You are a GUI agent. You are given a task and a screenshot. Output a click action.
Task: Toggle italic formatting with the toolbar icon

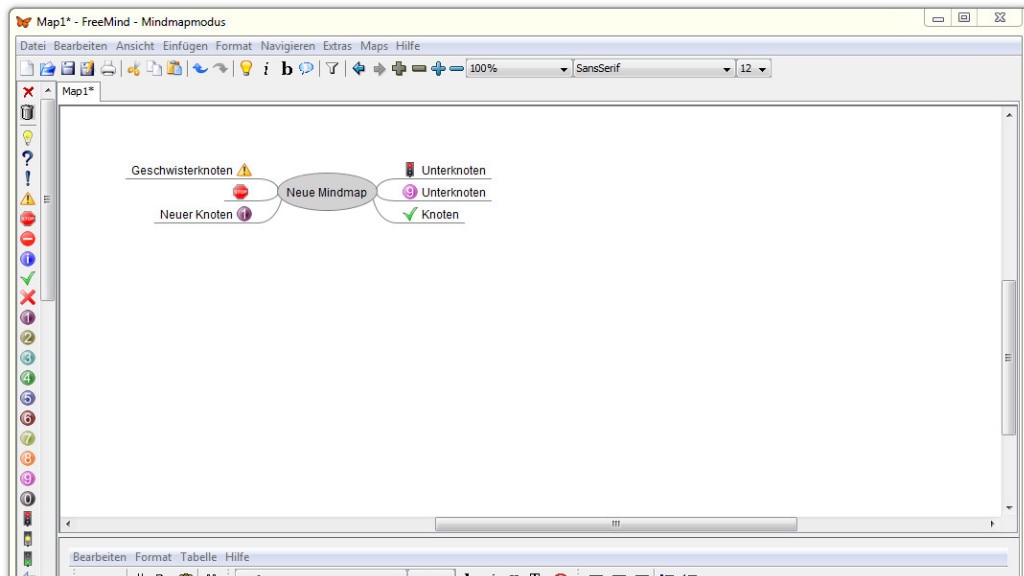coord(267,69)
